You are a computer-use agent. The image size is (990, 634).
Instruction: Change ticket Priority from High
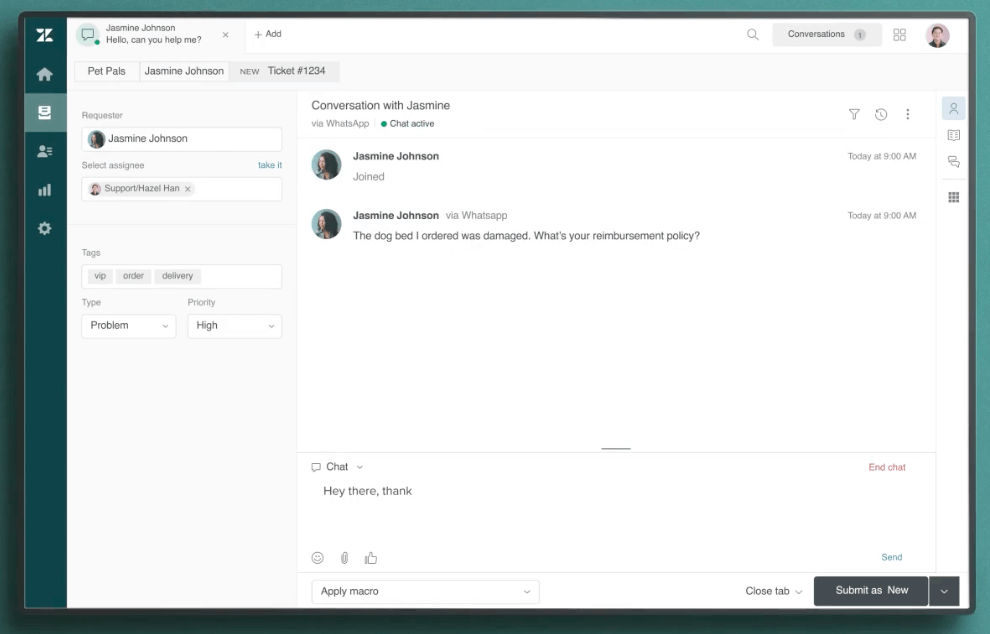pyautogui.click(x=234, y=325)
